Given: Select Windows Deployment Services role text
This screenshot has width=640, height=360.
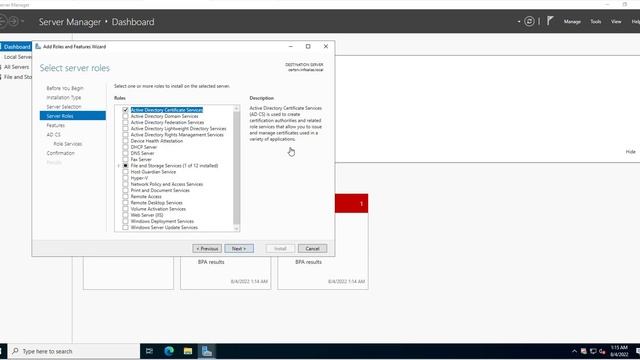Looking at the screenshot, I should tap(162, 221).
